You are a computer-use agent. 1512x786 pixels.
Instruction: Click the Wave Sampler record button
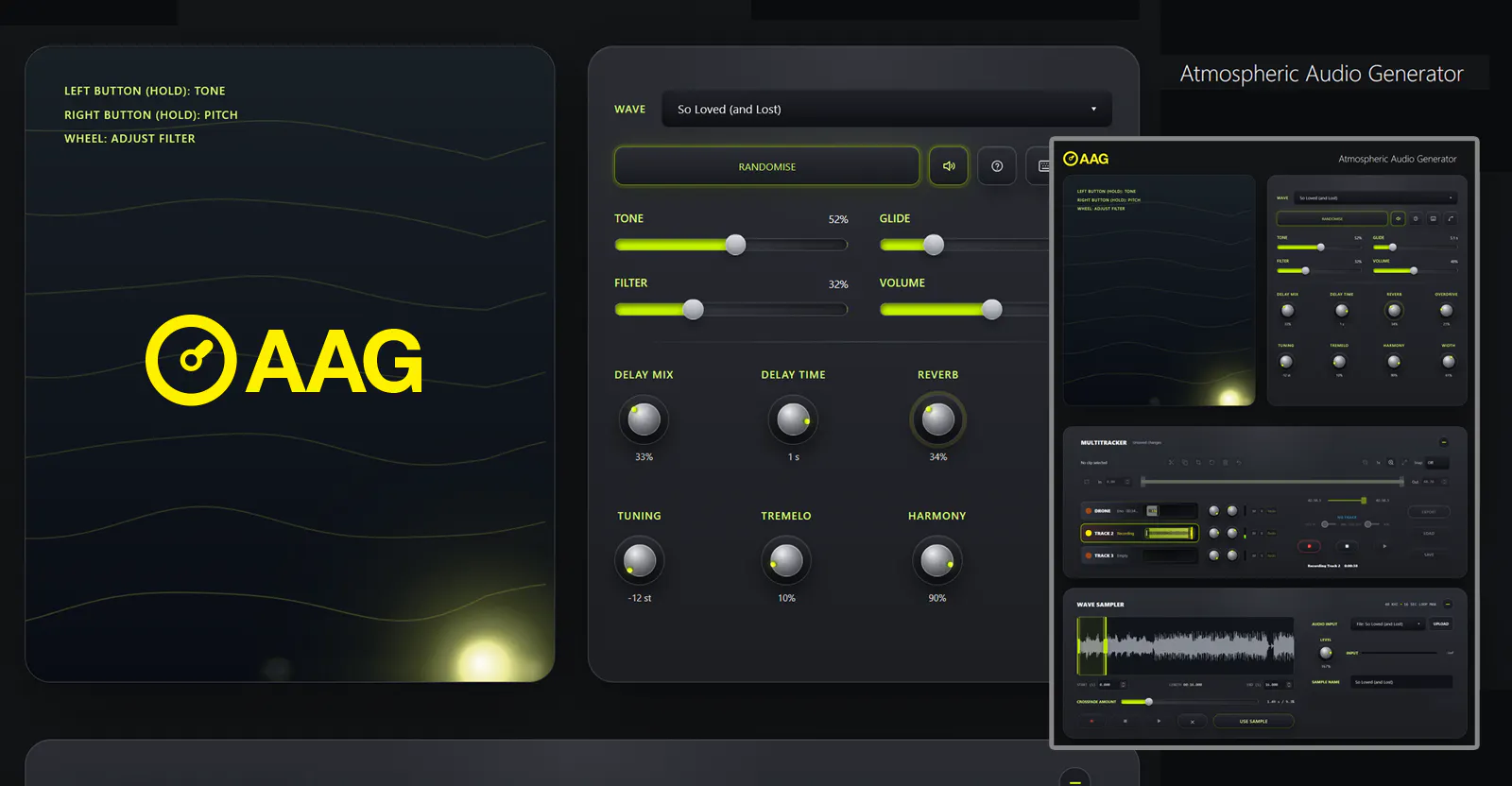pyautogui.click(x=1091, y=721)
